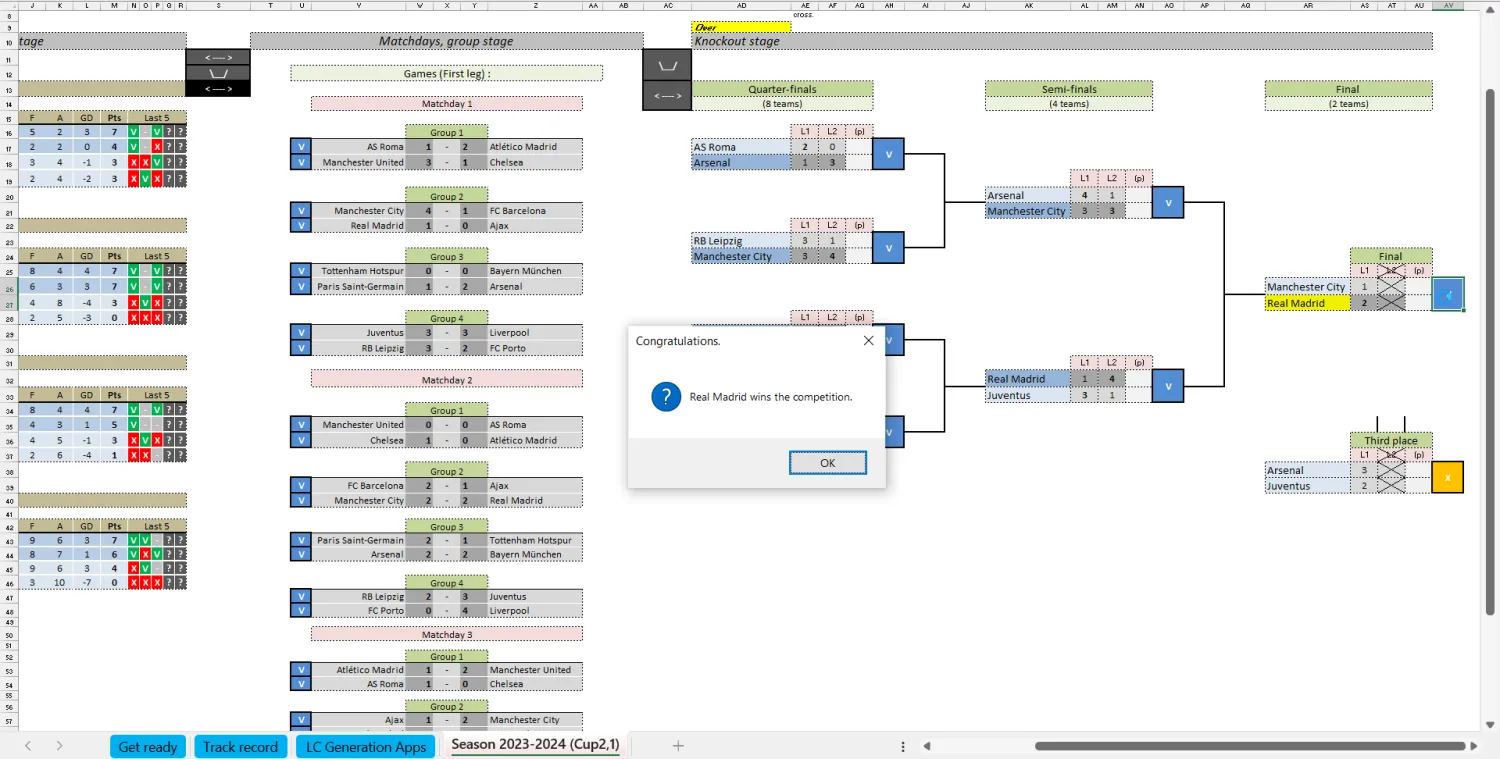Image resolution: width=1500 pixels, height=759 pixels.
Task: Click the blue V box for the Arsenal–Manchester City semi-final
Action: click(1168, 202)
